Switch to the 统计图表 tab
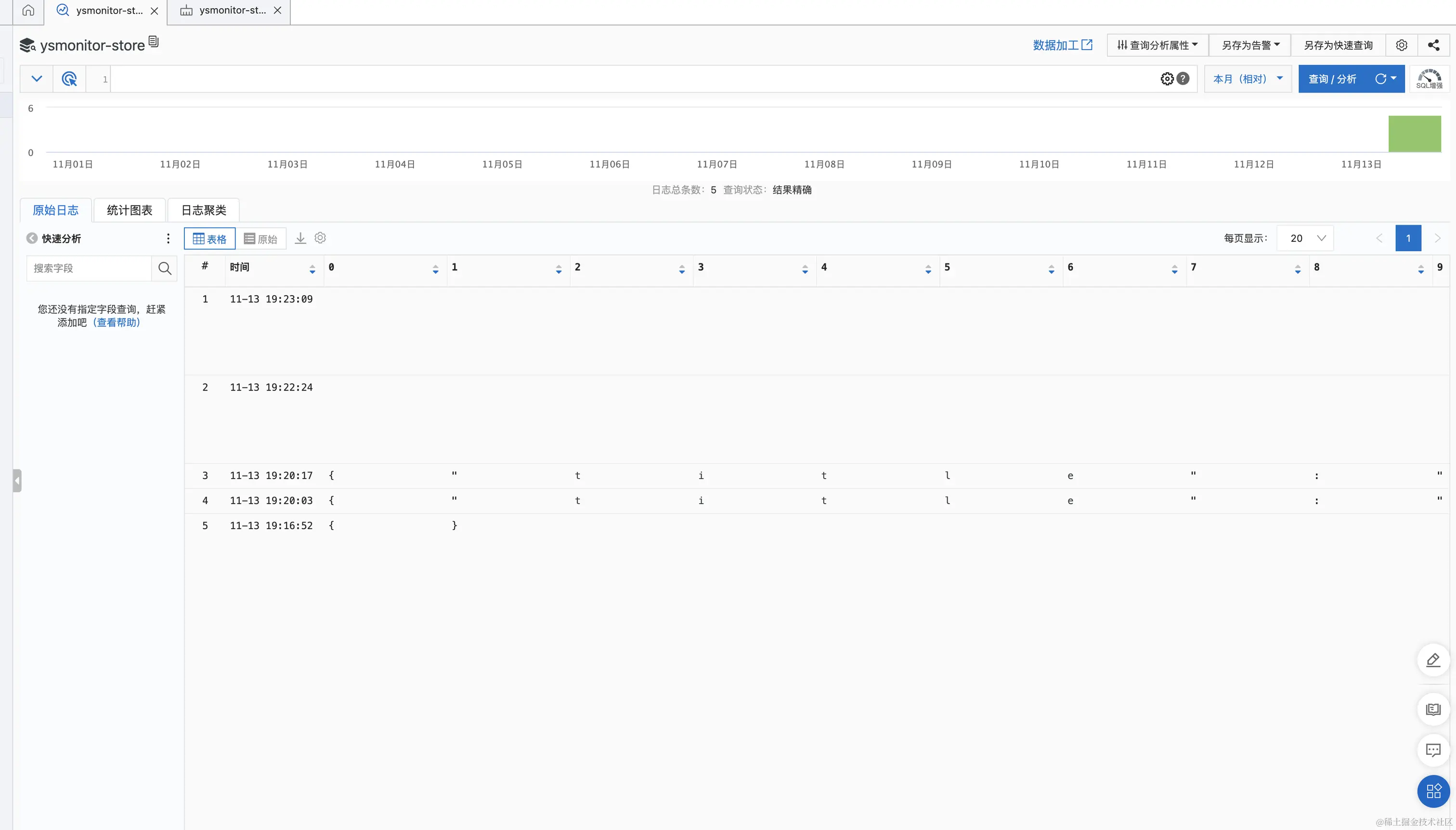Image resolution: width=1456 pixels, height=830 pixels. coord(130,210)
